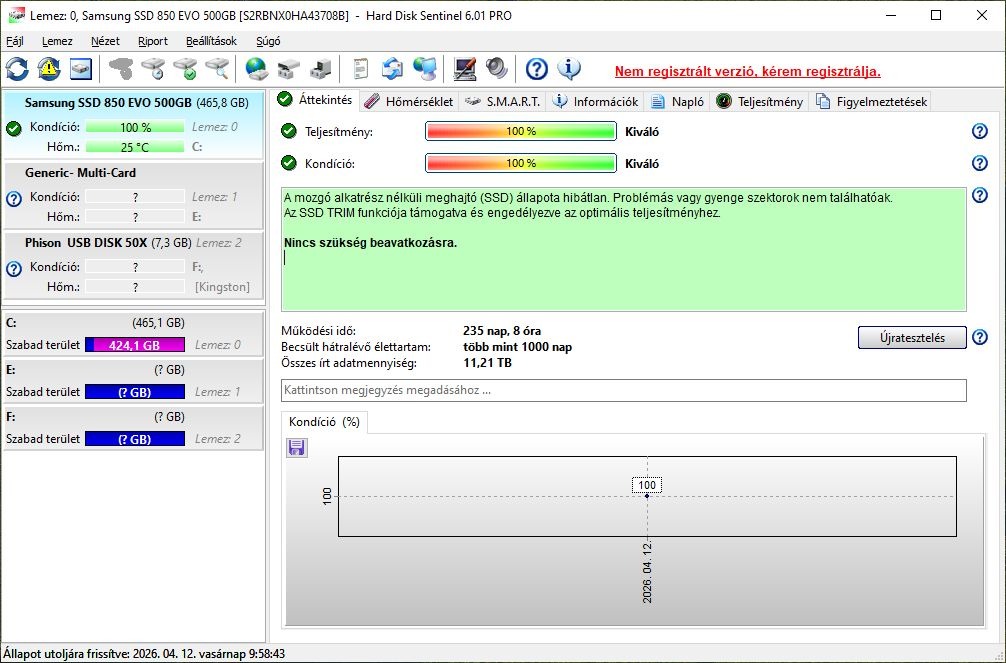The width and height of the screenshot is (1006, 663).
Task: Open the Beállítások menu
Action: click(x=211, y=41)
